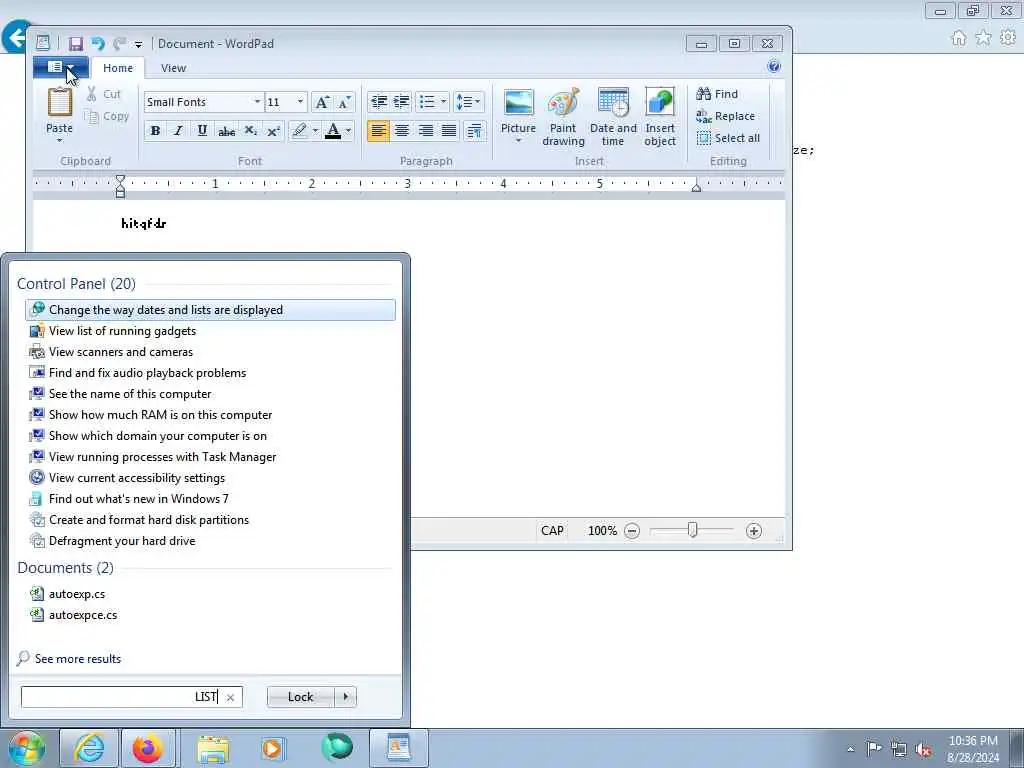Toggle Bold formatting
1024x768 pixels.
click(155, 131)
